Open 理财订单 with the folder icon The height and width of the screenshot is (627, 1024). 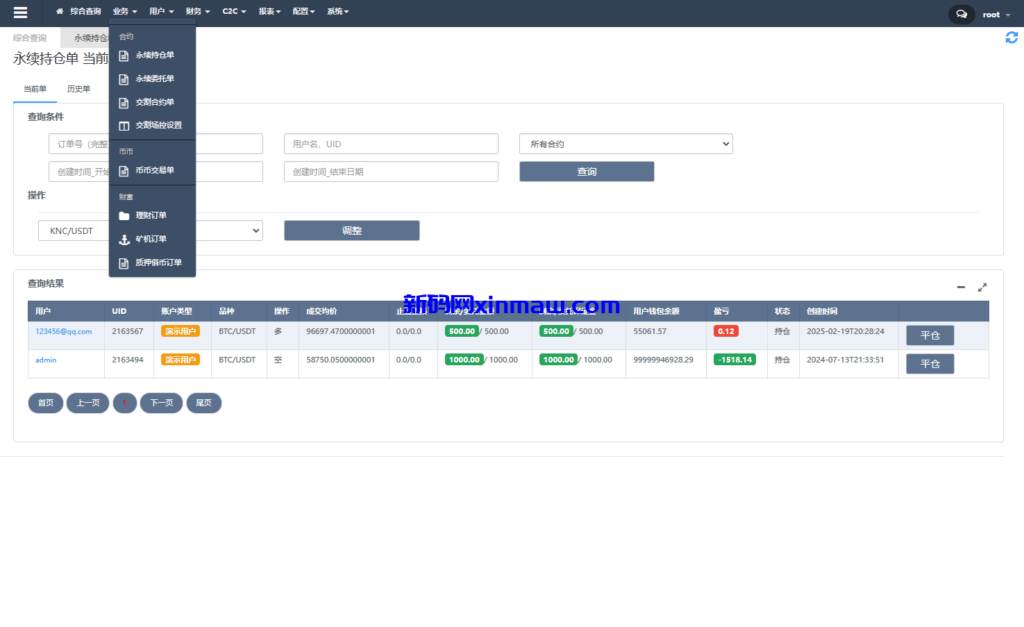pos(152,215)
